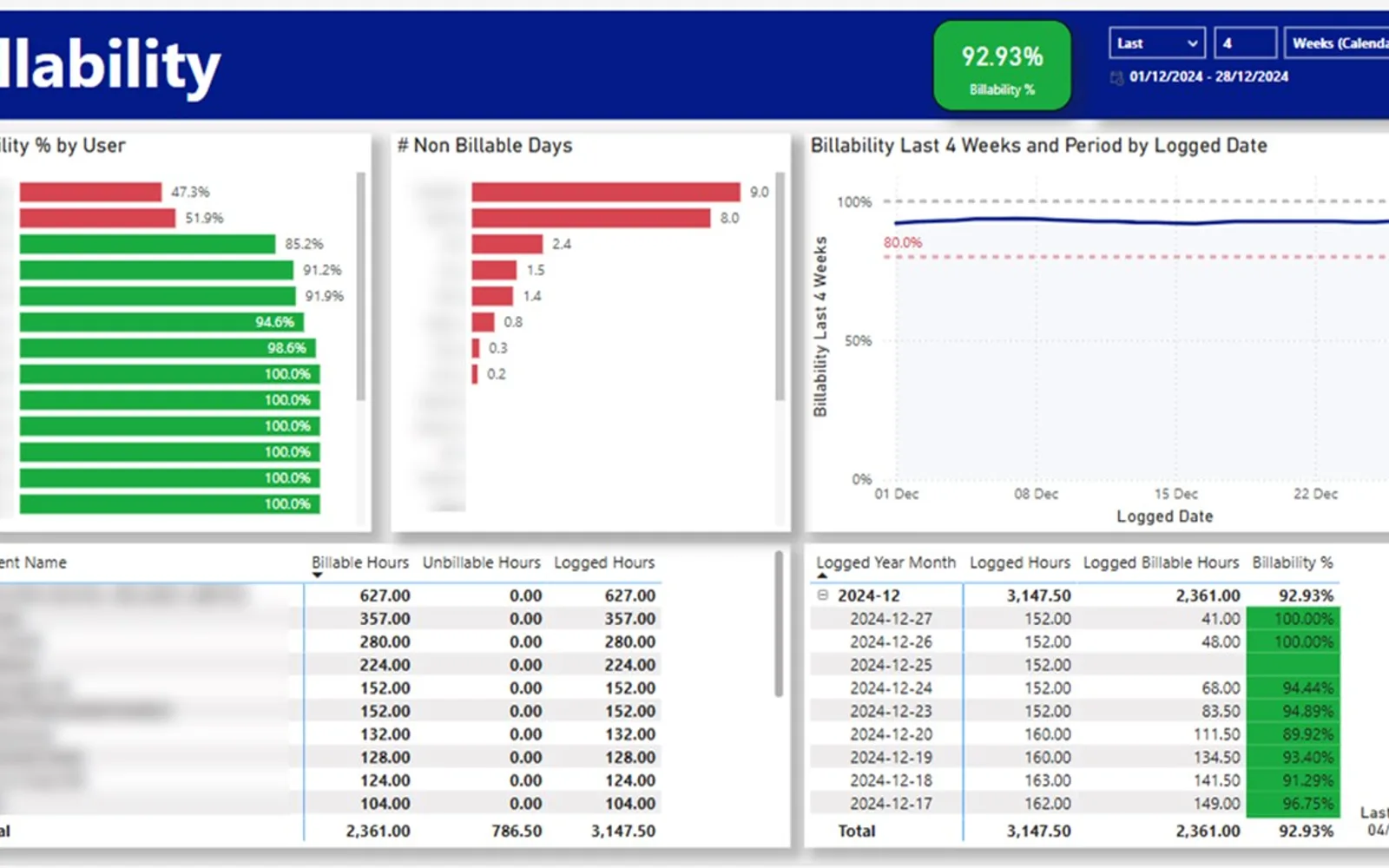Click the Logged Billable Hours column header
This screenshot has height=868, width=1389.
click(1161, 562)
